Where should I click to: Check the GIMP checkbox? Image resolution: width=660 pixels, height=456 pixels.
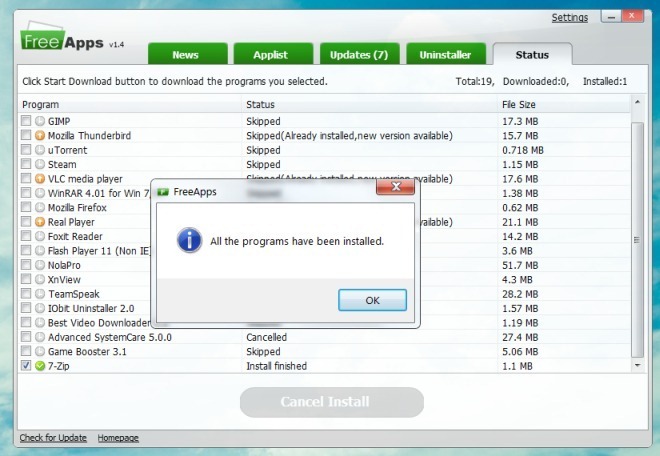[x=26, y=121]
